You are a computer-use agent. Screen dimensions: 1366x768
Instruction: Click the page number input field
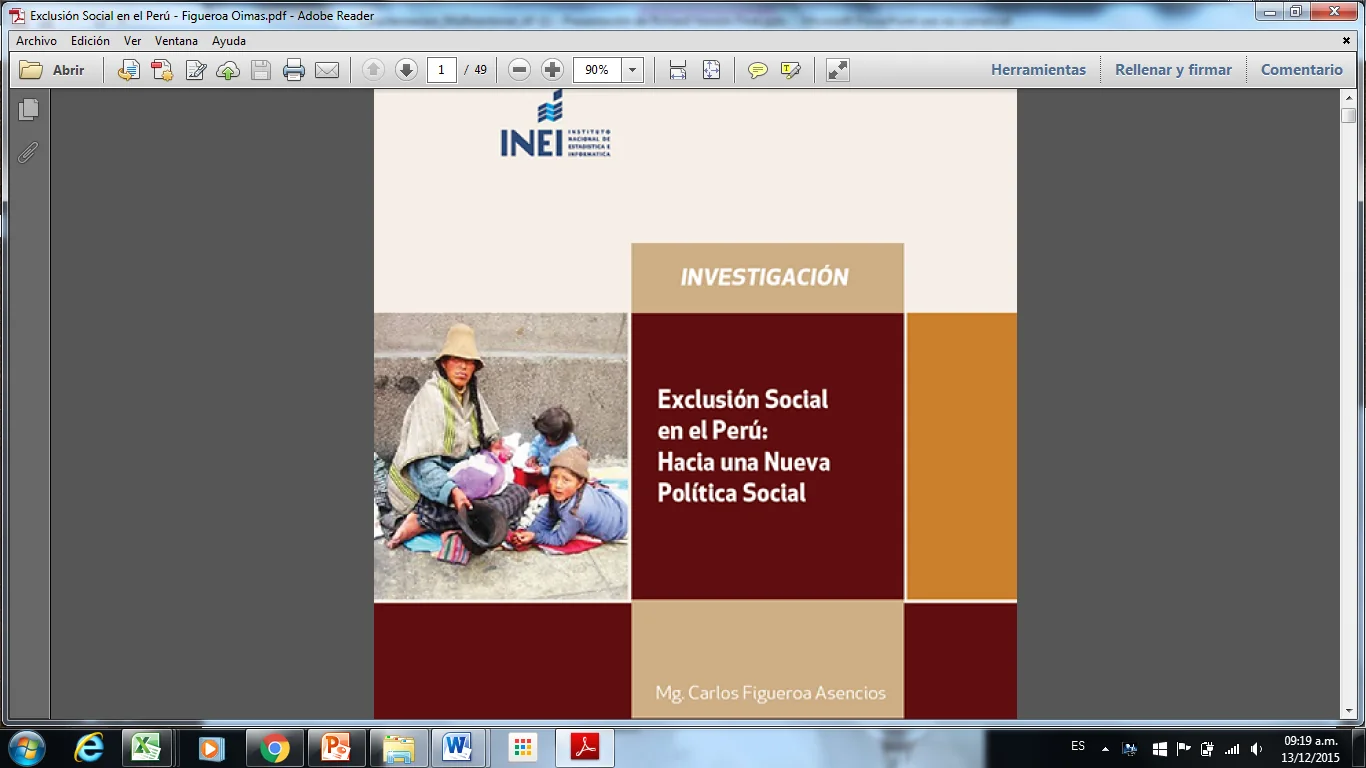pos(442,70)
